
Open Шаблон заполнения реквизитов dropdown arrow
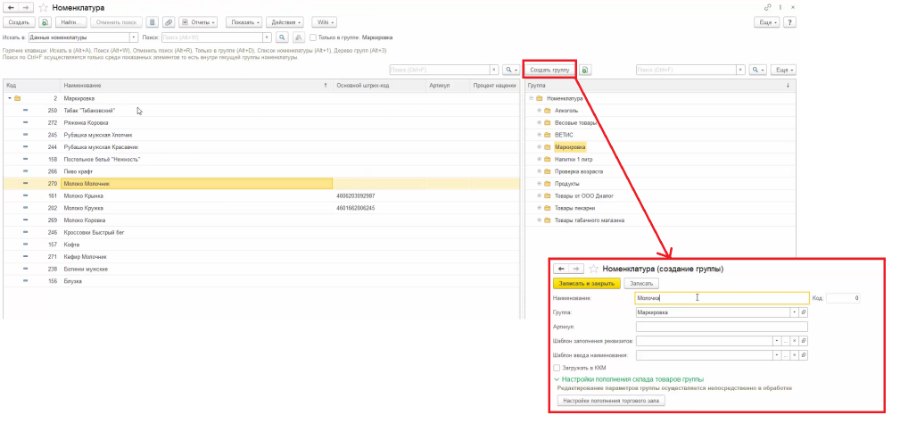click(777, 341)
